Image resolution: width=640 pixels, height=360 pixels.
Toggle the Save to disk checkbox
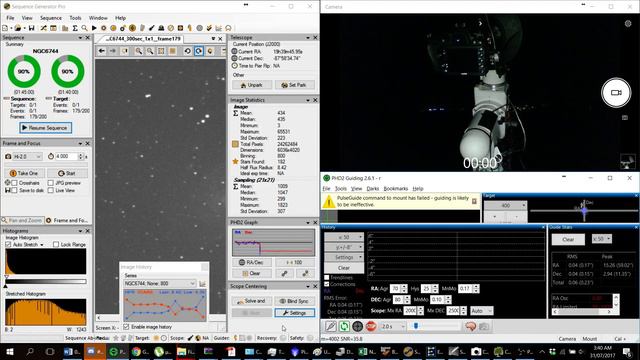[15, 190]
